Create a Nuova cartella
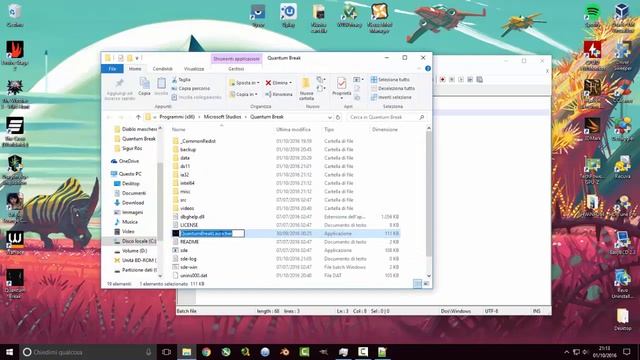Viewport: 640px width, 360px height. coord(306,89)
